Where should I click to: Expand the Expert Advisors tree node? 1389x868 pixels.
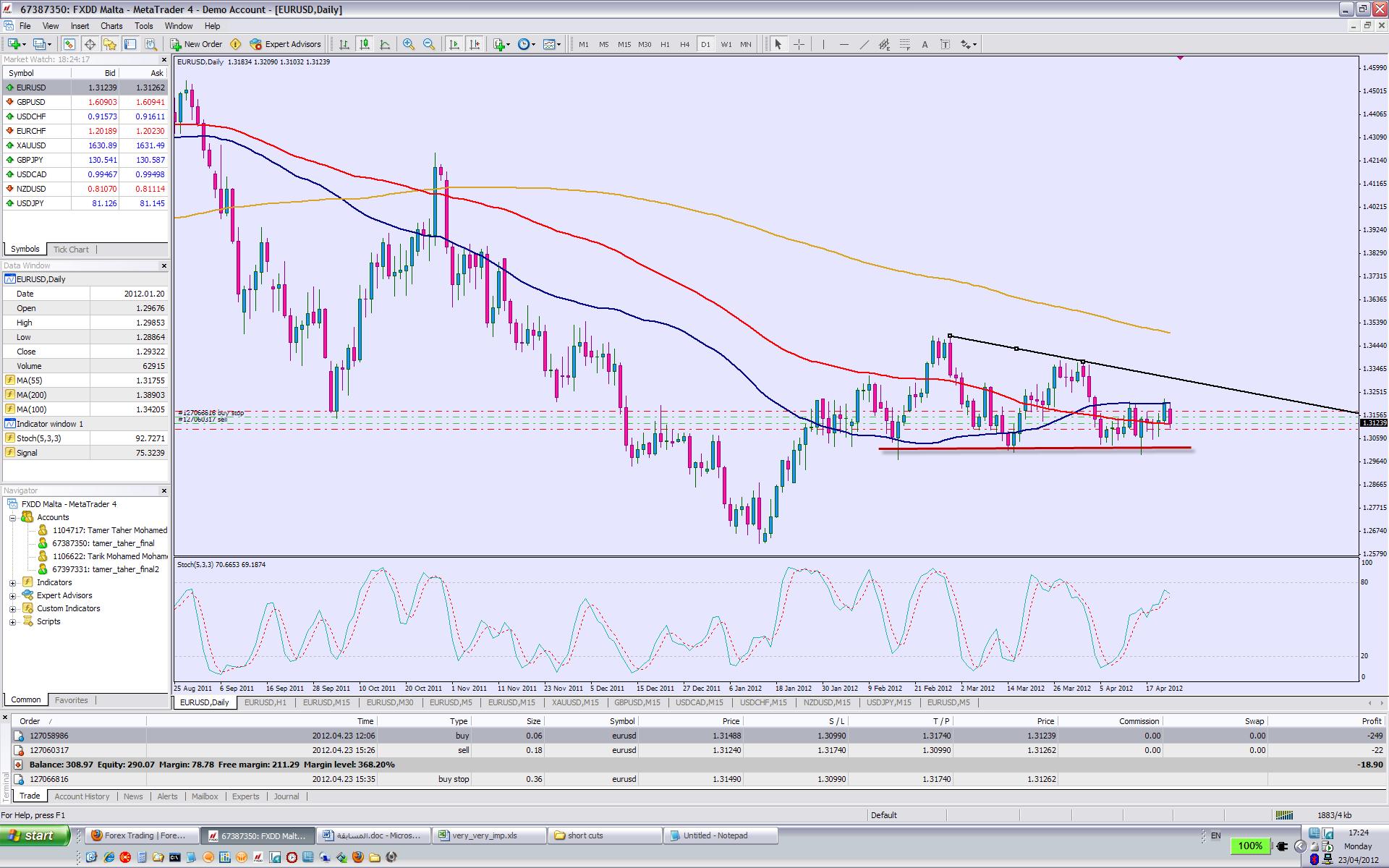[x=12, y=595]
